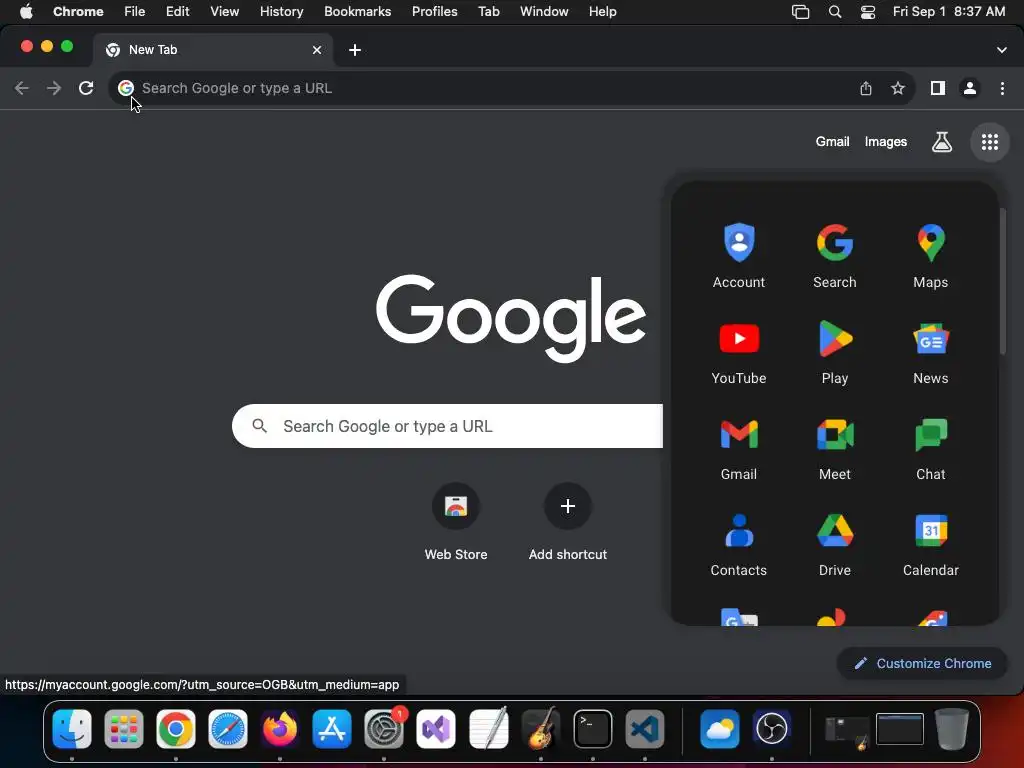The height and width of the screenshot is (768, 1024).
Task: Open the Gmail app icon in the apps grid
Action: tap(739, 448)
